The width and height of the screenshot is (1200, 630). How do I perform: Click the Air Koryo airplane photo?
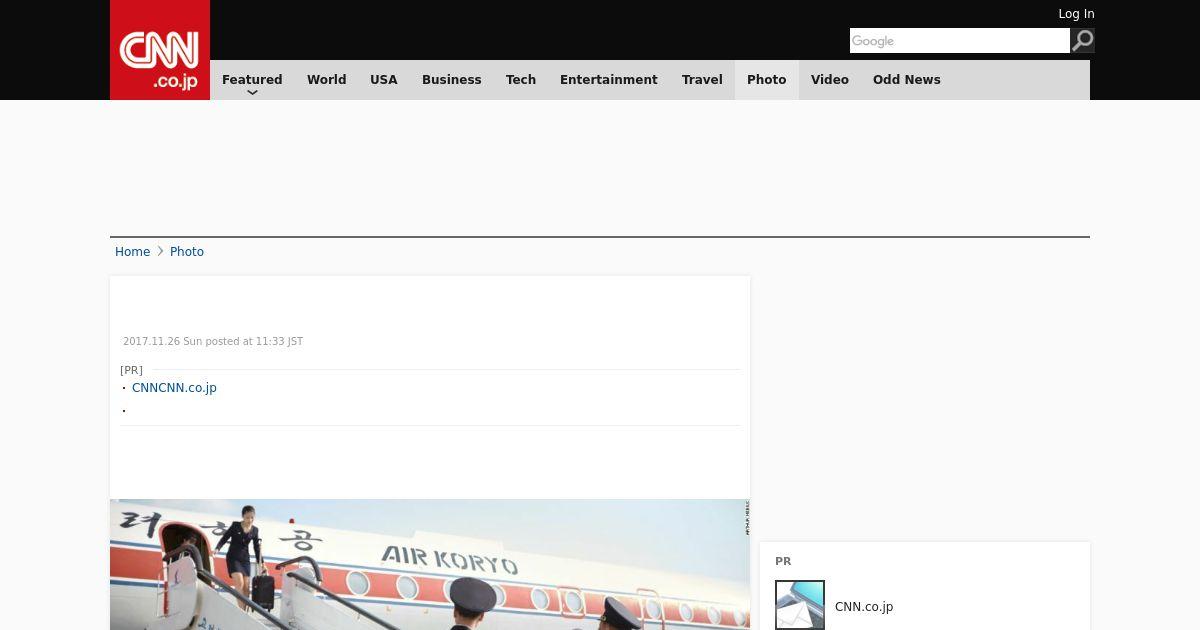coord(430,565)
